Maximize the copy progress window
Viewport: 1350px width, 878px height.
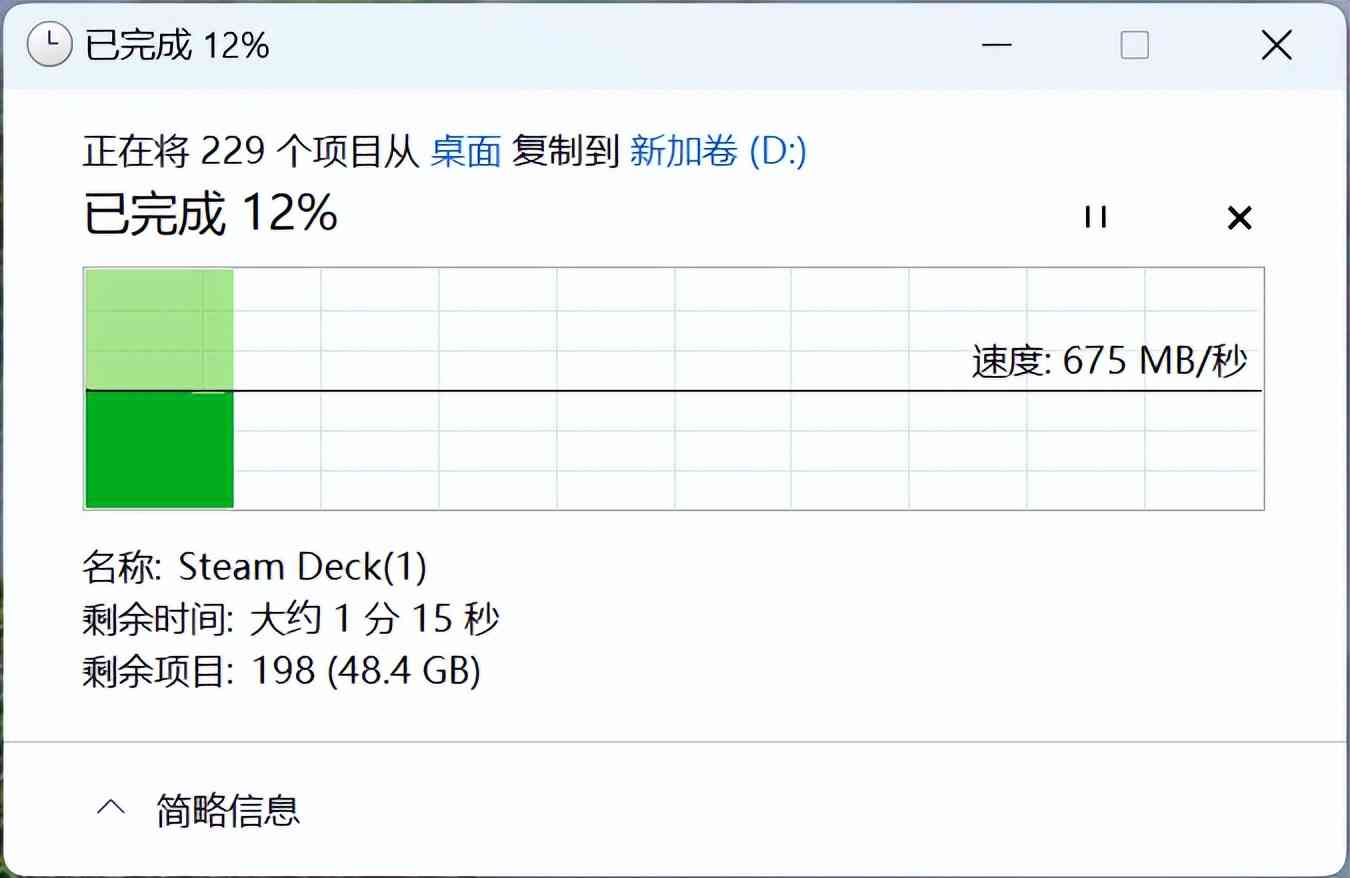click(1134, 45)
